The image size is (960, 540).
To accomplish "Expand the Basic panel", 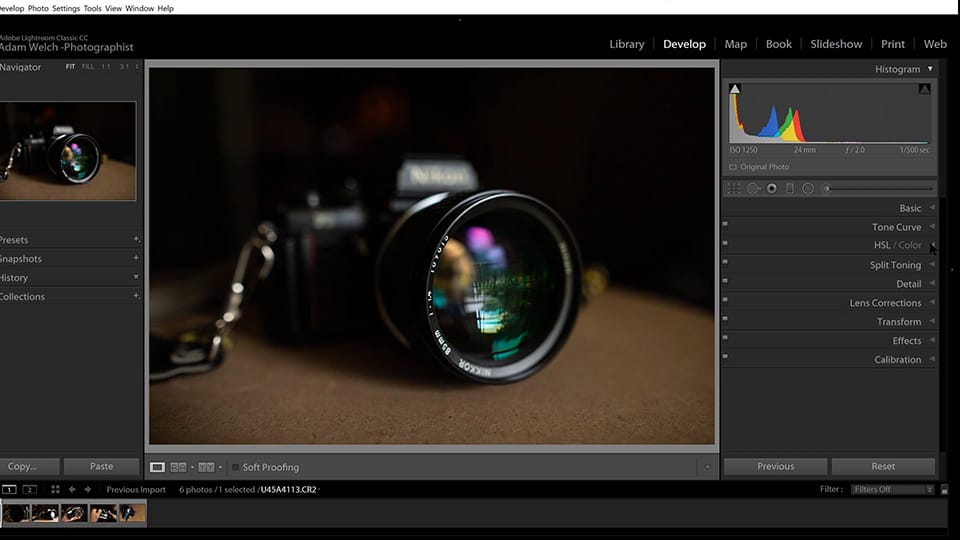I will click(932, 208).
